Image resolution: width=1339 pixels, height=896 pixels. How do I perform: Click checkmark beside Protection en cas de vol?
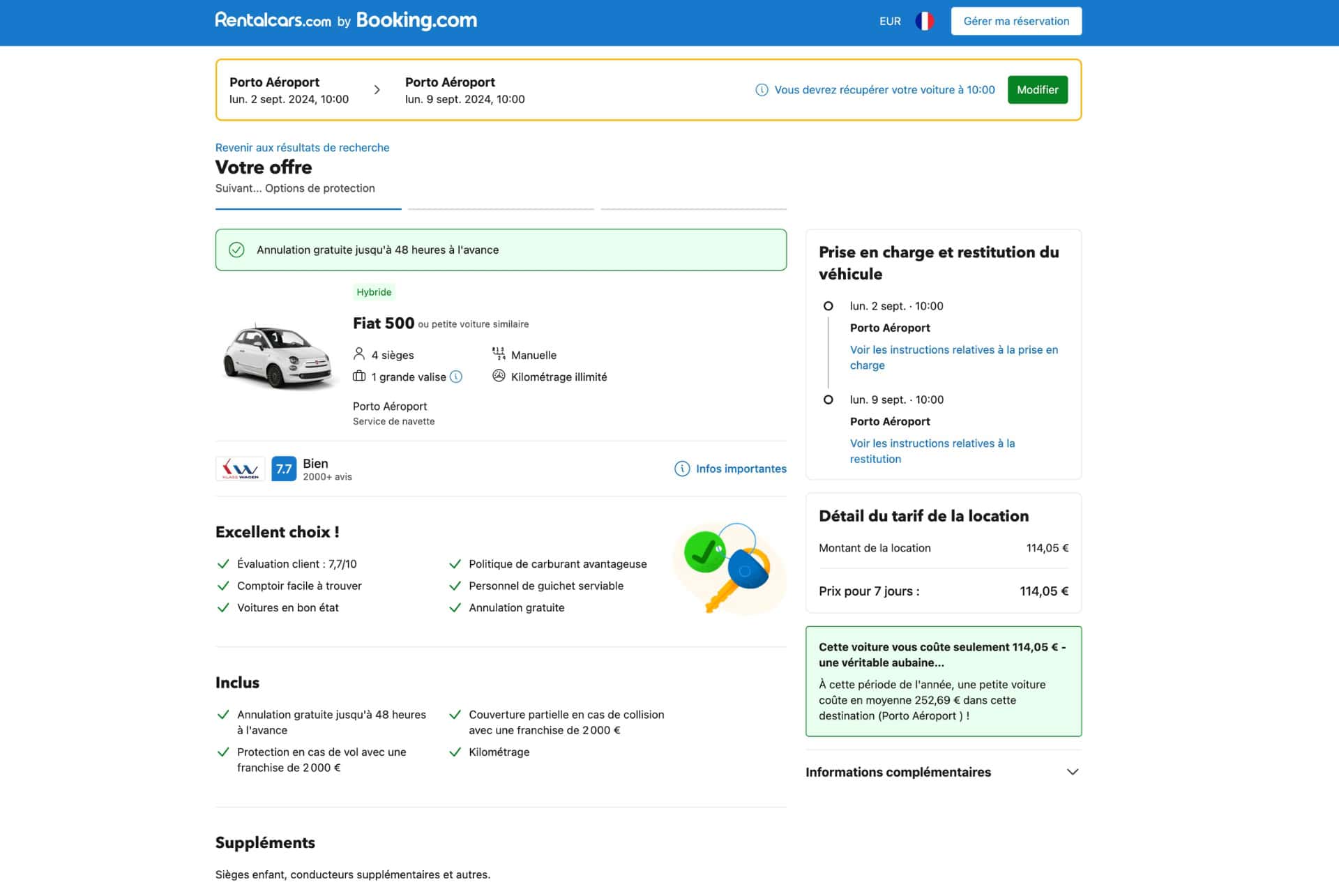(223, 752)
